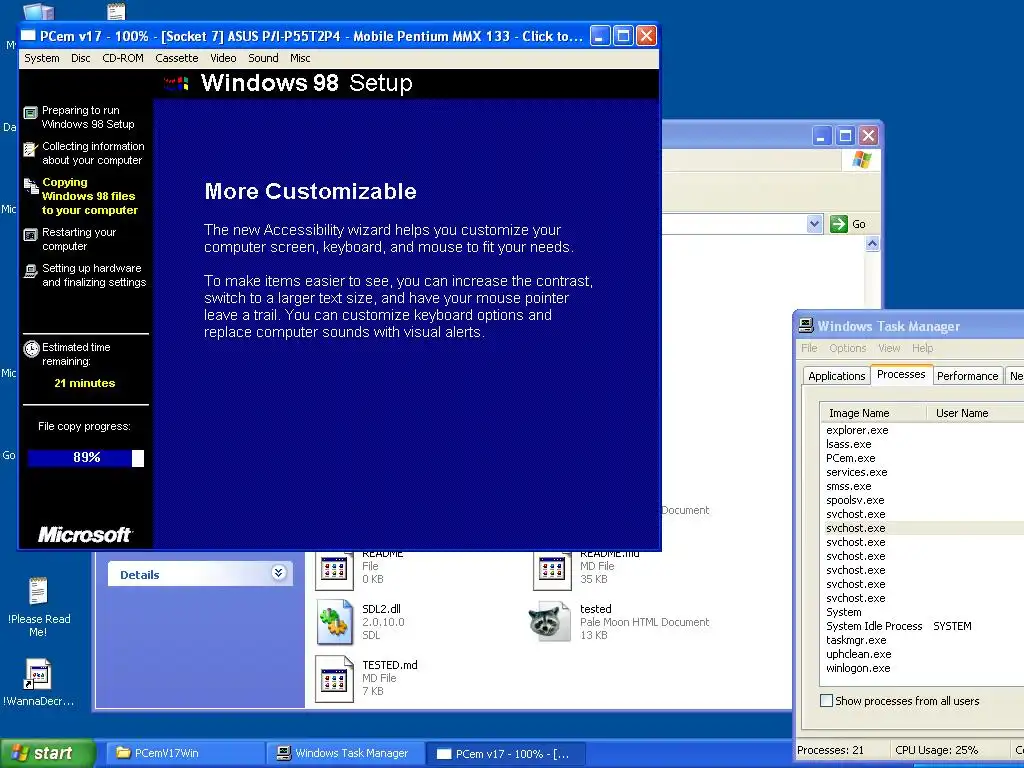The image size is (1024, 768).
Task: Select System Idle Process row
Action: (x=922, y=626)
